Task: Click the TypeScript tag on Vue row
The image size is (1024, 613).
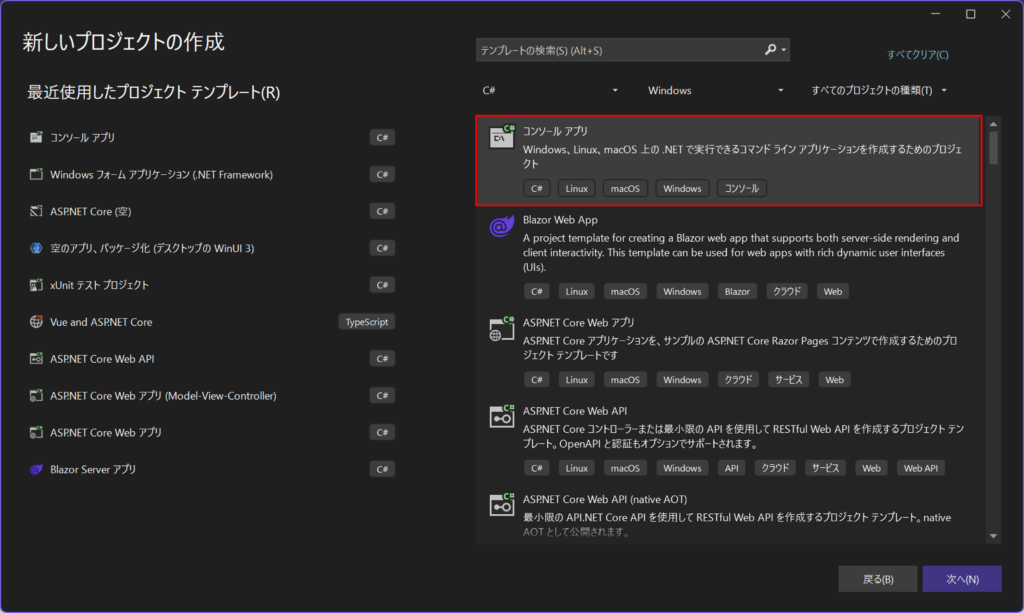Action: tap(366, 322)
